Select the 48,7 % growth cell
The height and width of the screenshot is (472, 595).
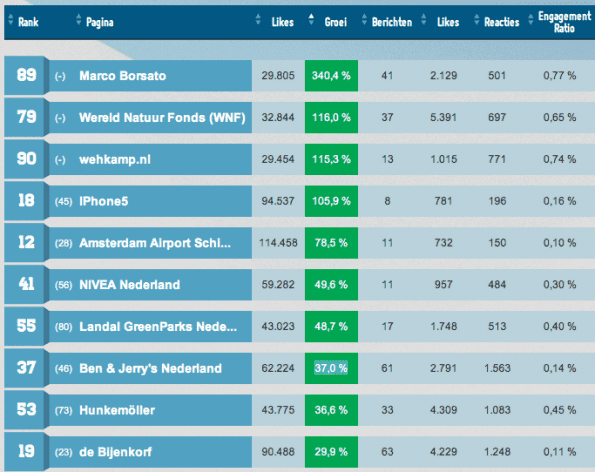(x=331, y=326)
